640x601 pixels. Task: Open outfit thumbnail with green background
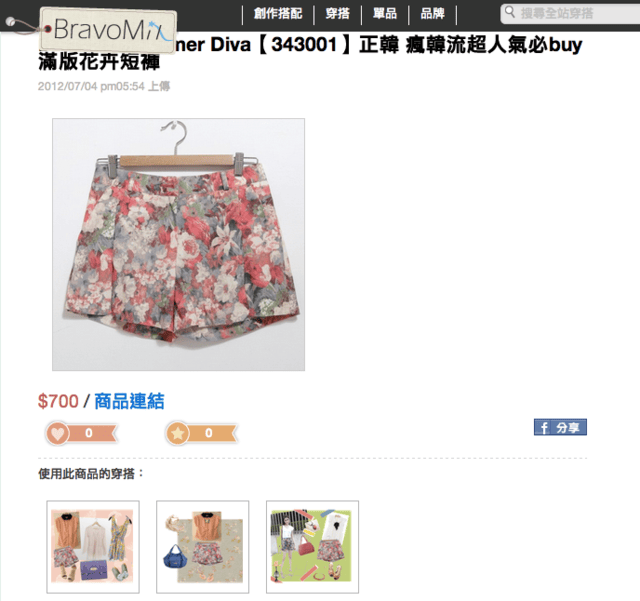[313, 547]
